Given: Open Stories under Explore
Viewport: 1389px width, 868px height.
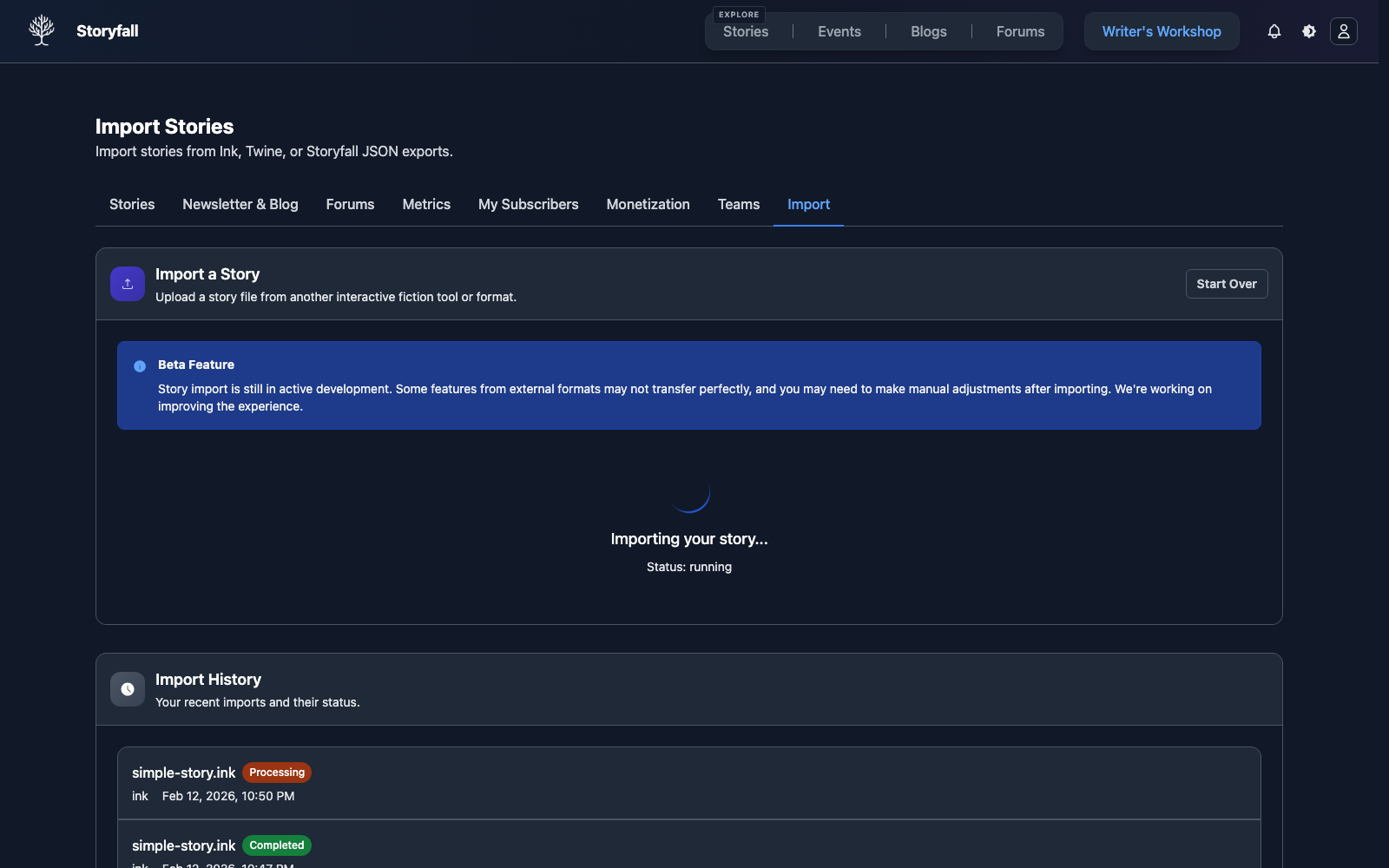Looking at the screenshot, I should pos(745,31).
